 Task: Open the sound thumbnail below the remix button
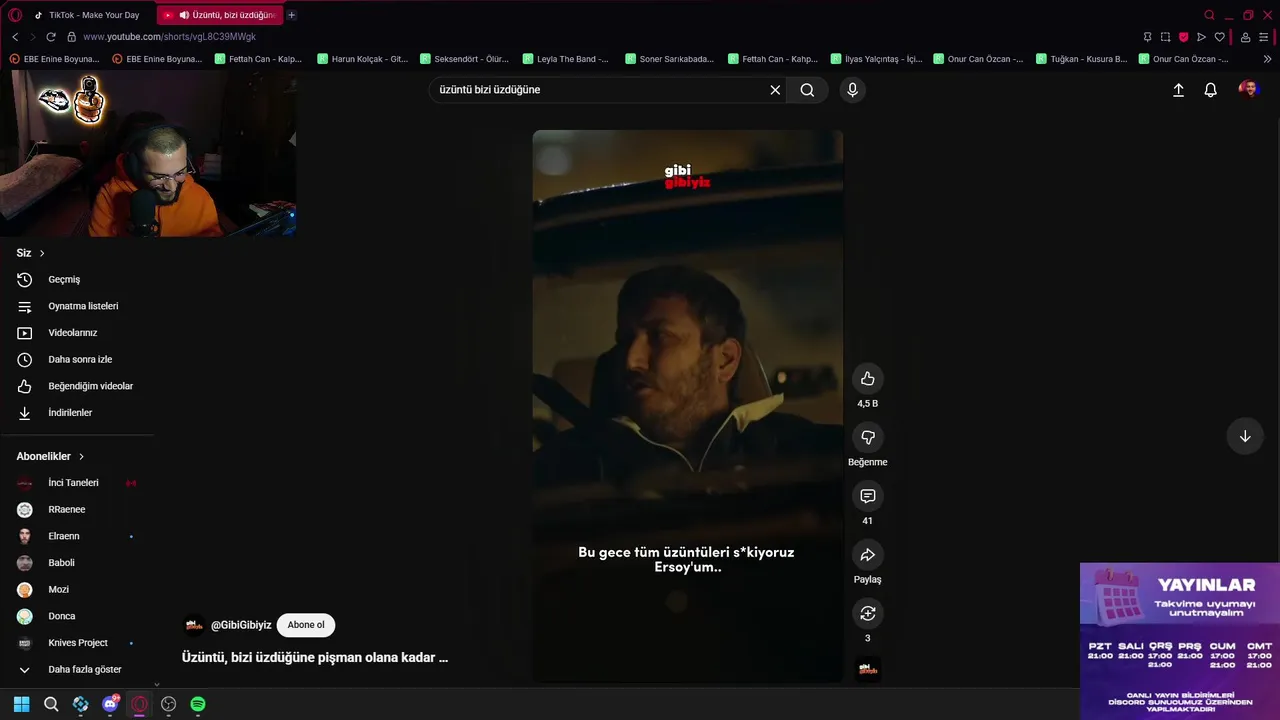[868, 669]
